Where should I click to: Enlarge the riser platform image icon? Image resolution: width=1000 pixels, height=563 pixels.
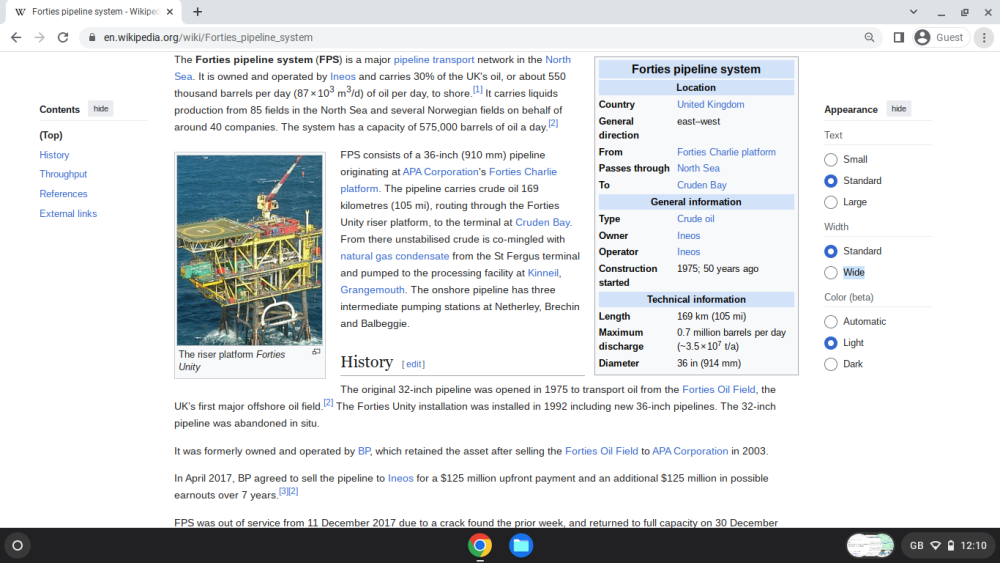click(x=316, y=352)
